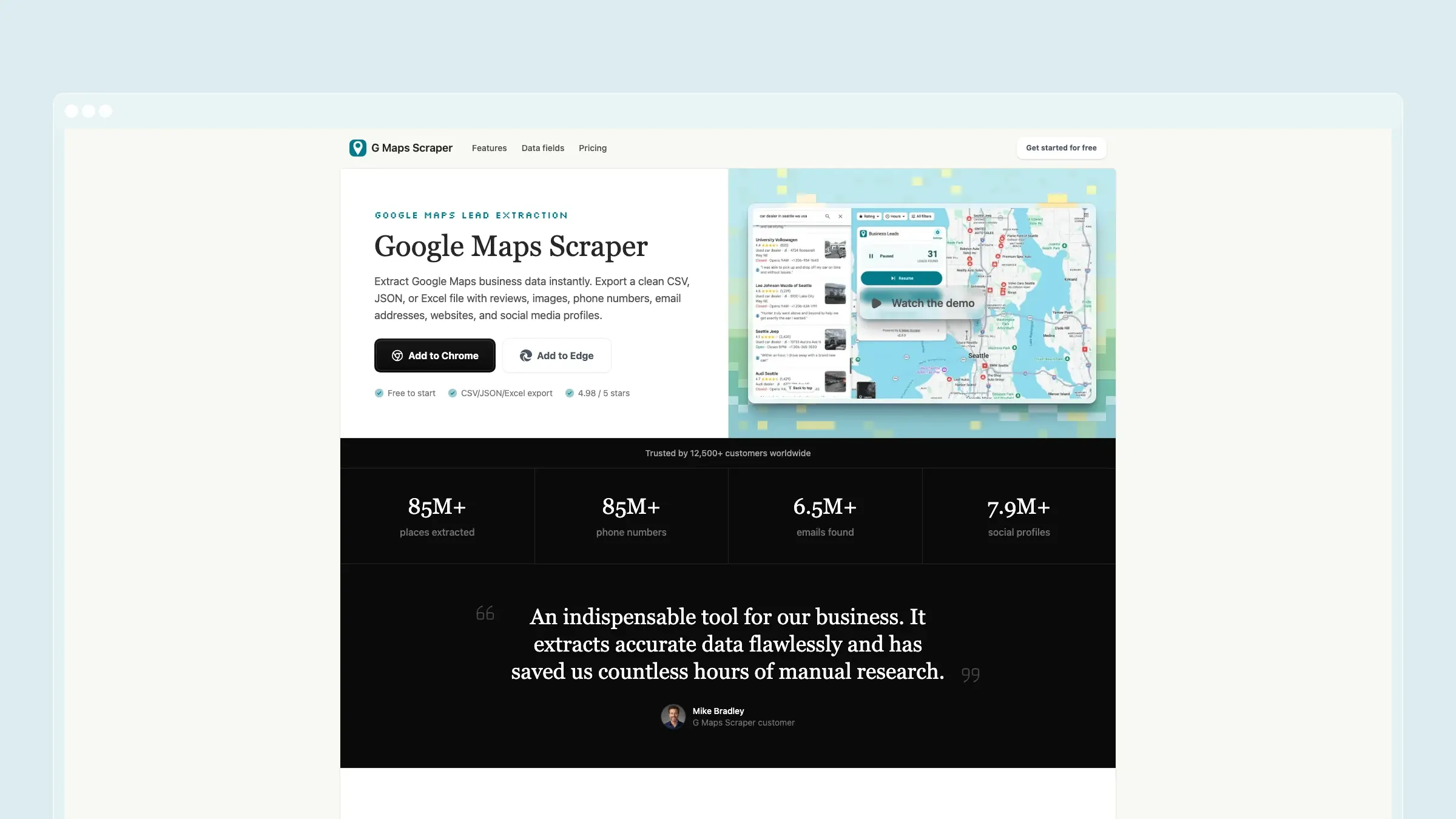The width and height of the screenshot is (1456, 819).
Task: Select the 'CSV/JSON/Excel export' text
Action: 507,393
